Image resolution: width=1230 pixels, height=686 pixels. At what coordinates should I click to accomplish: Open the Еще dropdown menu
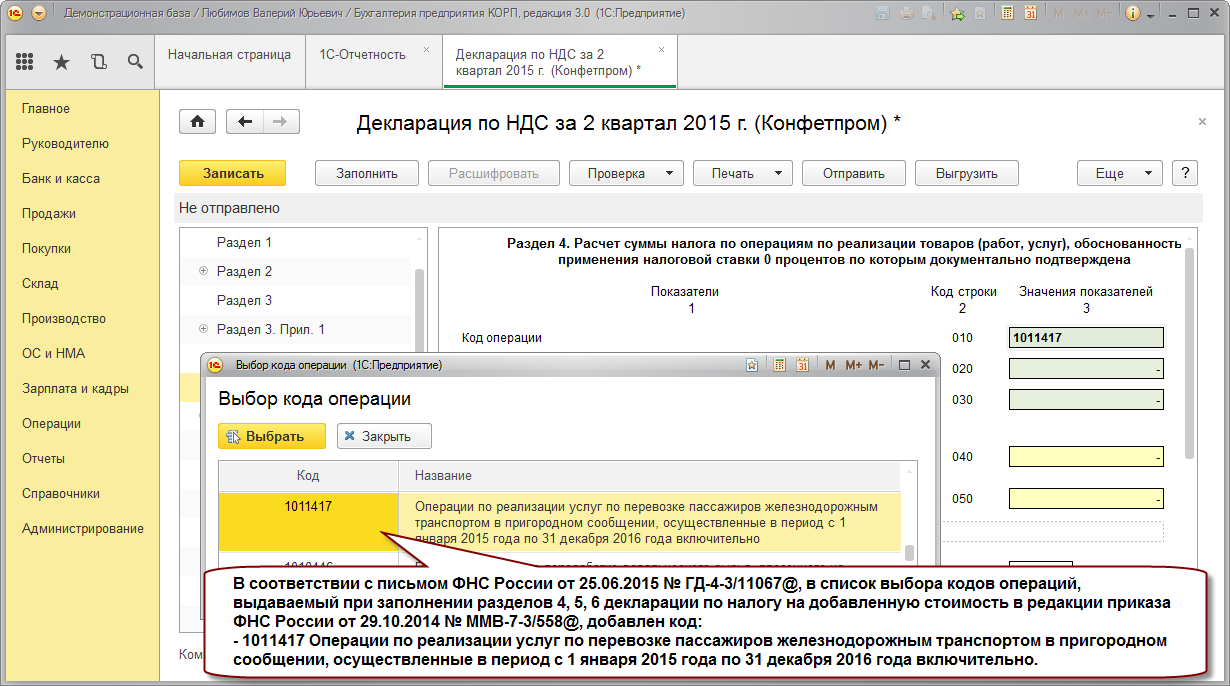tap(1119, 173)
